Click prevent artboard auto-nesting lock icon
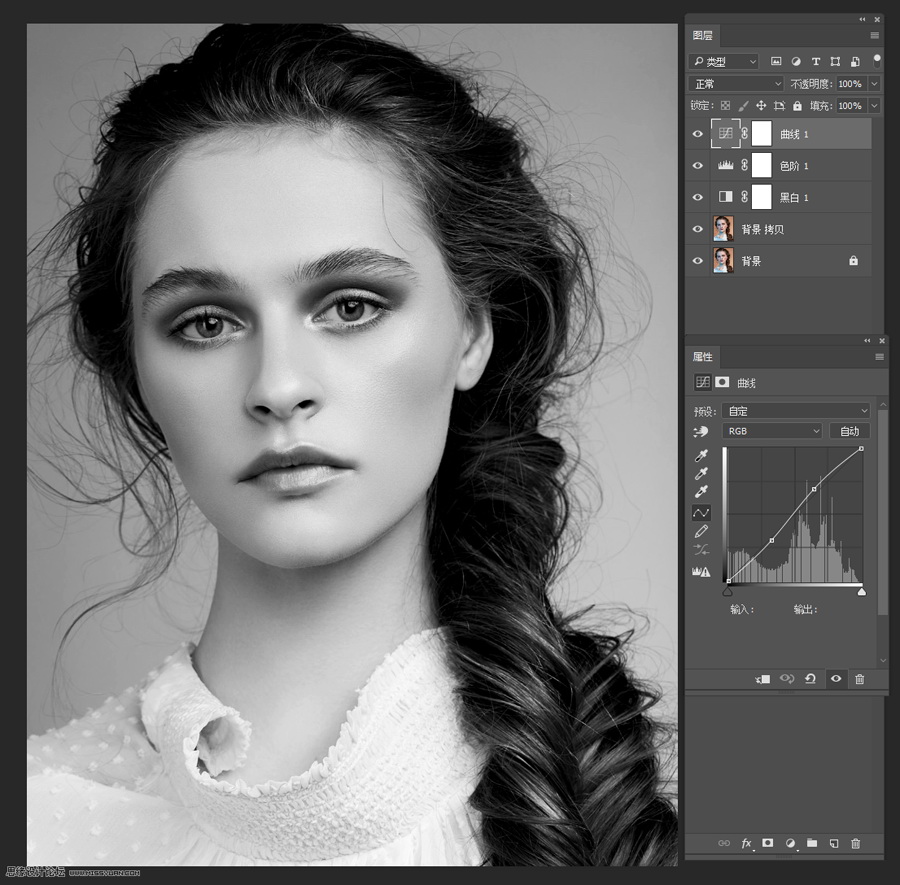900x885 pixels. [x=779, y=106]
